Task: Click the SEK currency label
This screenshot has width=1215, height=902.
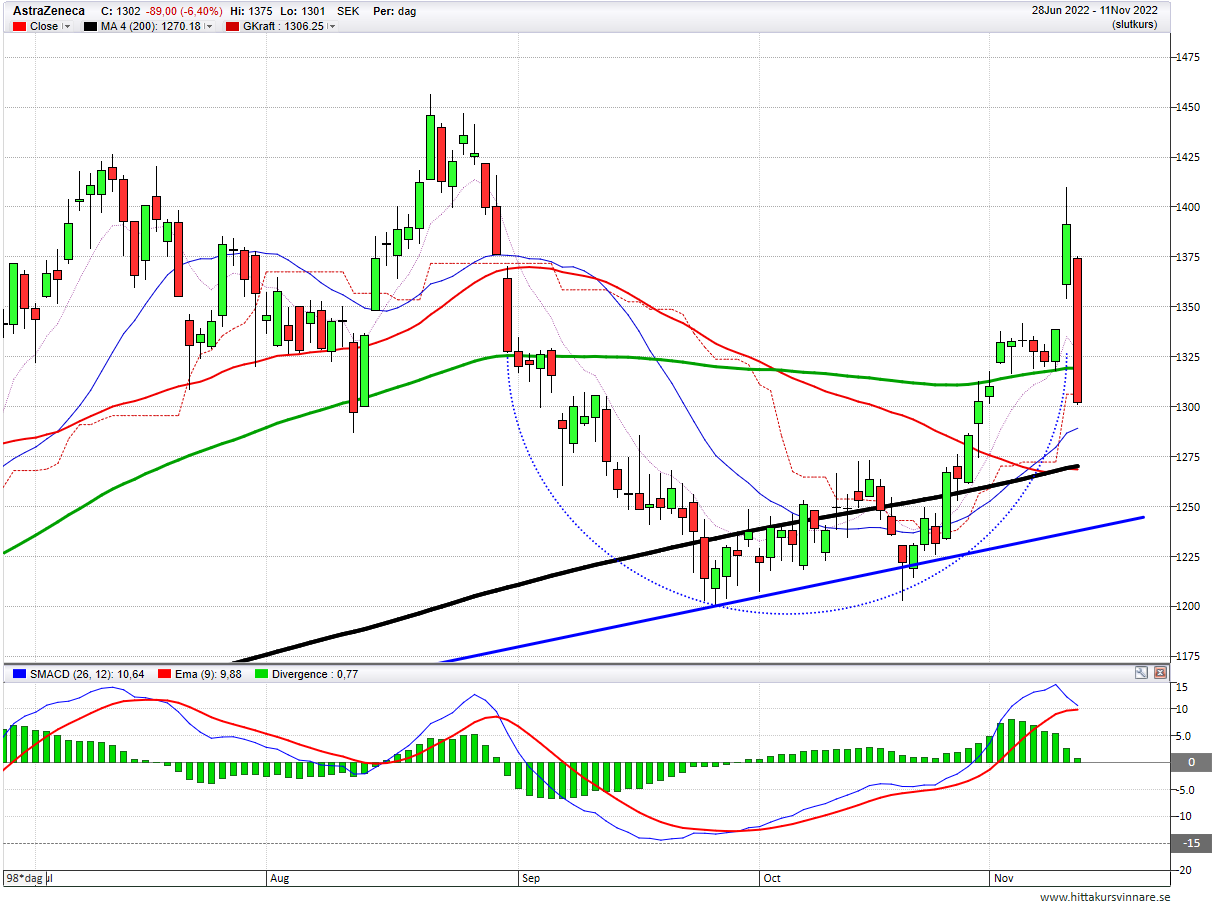Action: pos(348,11)
